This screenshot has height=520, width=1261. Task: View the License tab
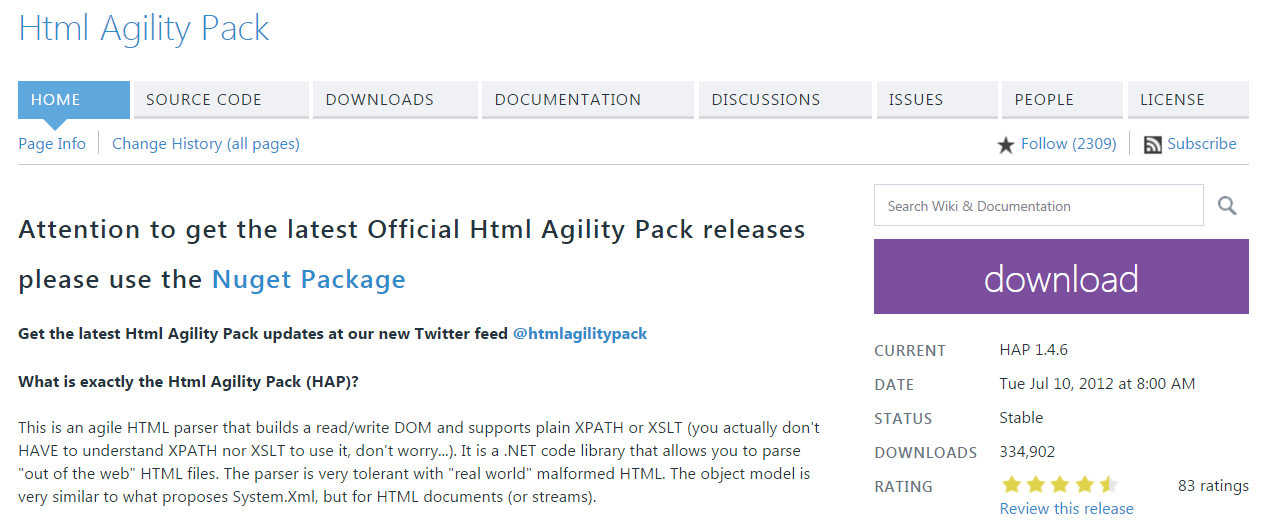1188,100
